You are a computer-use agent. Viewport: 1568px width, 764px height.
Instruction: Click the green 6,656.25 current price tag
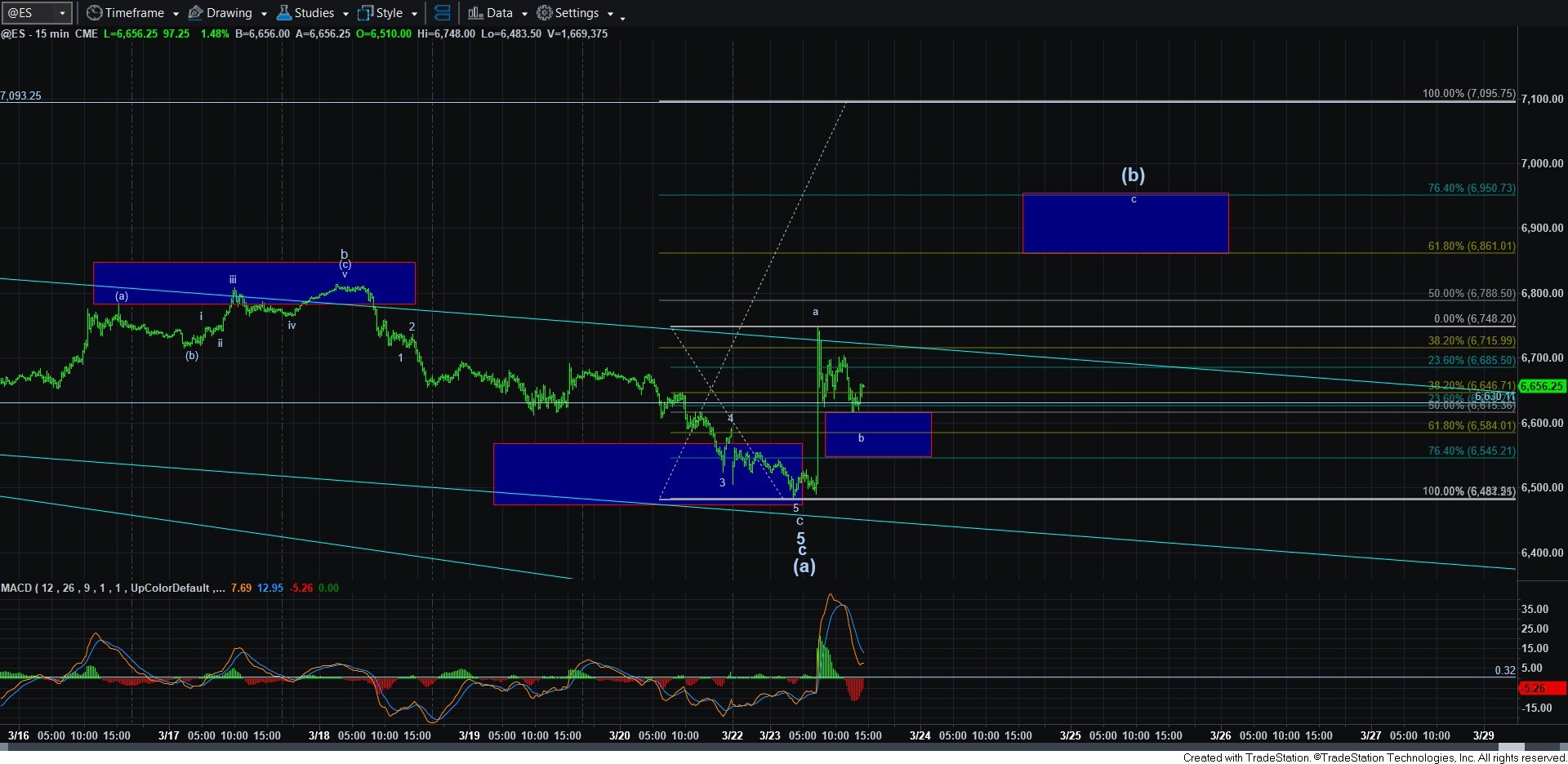coord(1542,386)
